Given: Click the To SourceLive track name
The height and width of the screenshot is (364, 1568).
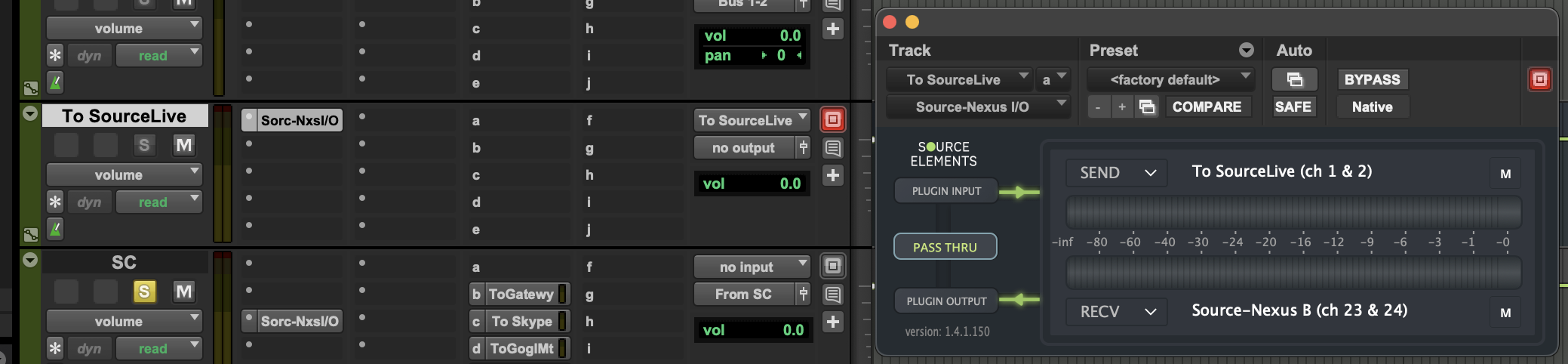Looking at the screenshot, I should pyautogui.click(x=125, y=116).
